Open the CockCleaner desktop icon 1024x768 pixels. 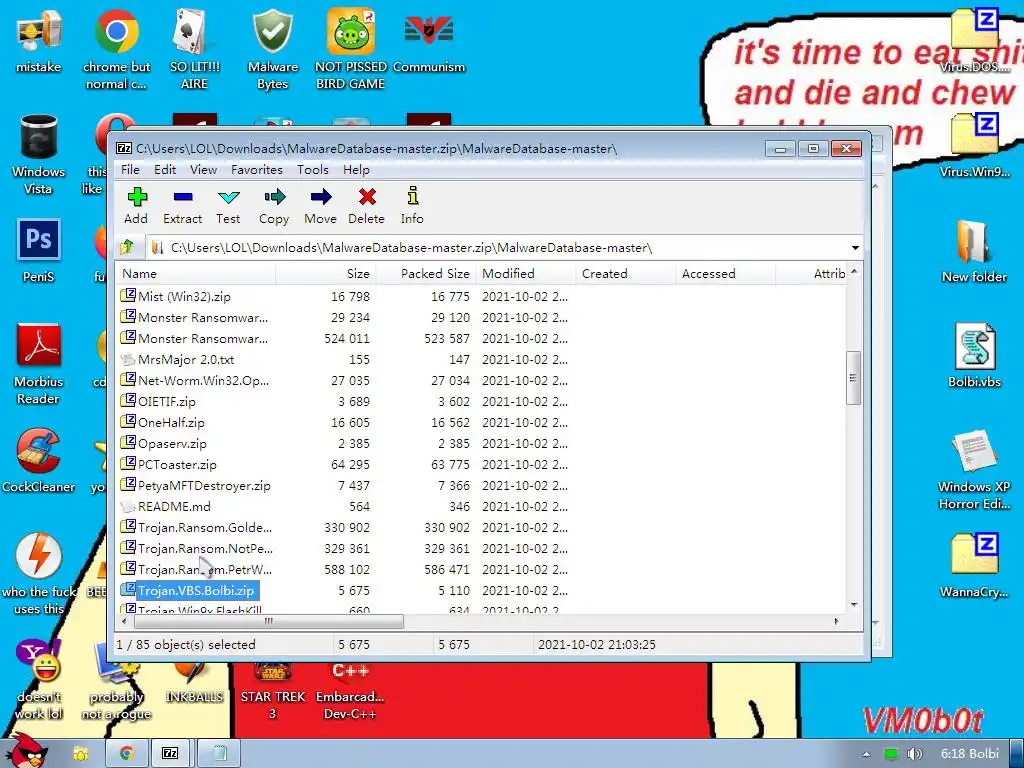[39, 460]
